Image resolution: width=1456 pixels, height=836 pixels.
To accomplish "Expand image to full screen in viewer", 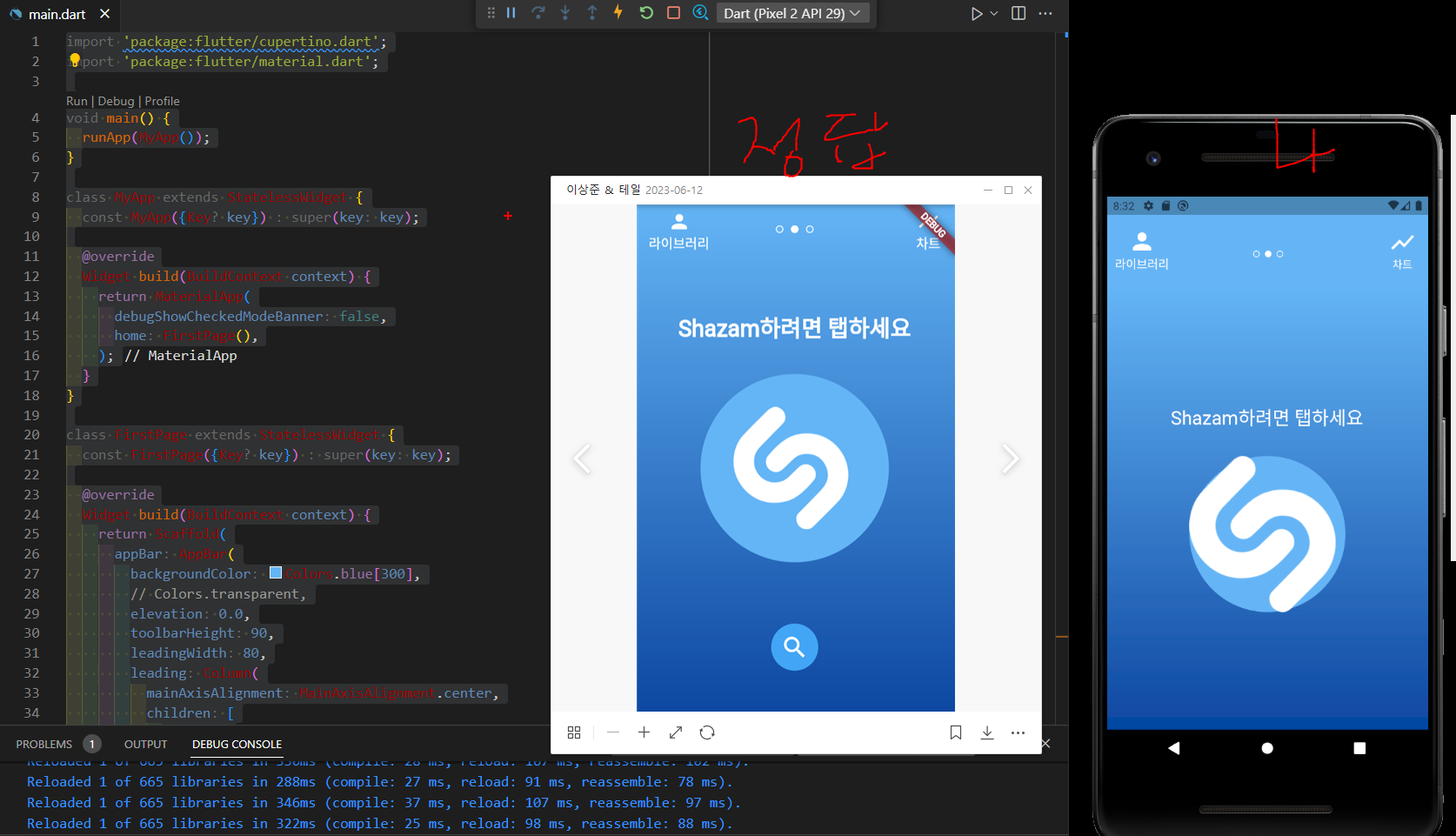I will click(676, 732).
